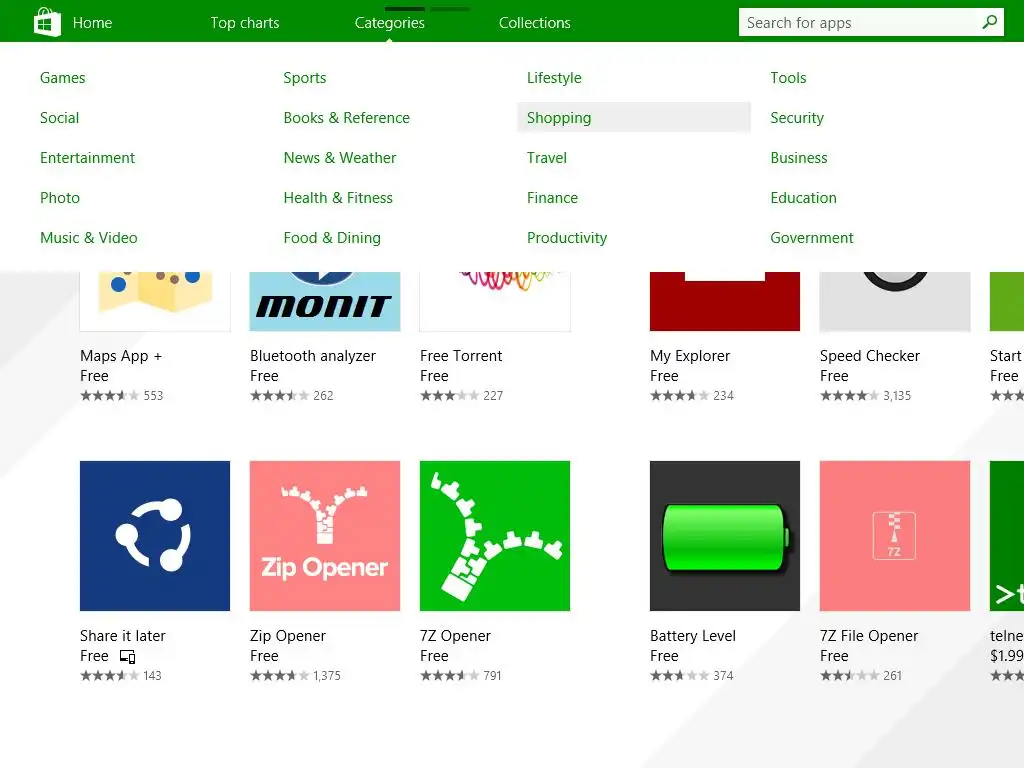Open the Collections tab
Image resolution: width=1024 pixels, height=768 pixels.
534,23
